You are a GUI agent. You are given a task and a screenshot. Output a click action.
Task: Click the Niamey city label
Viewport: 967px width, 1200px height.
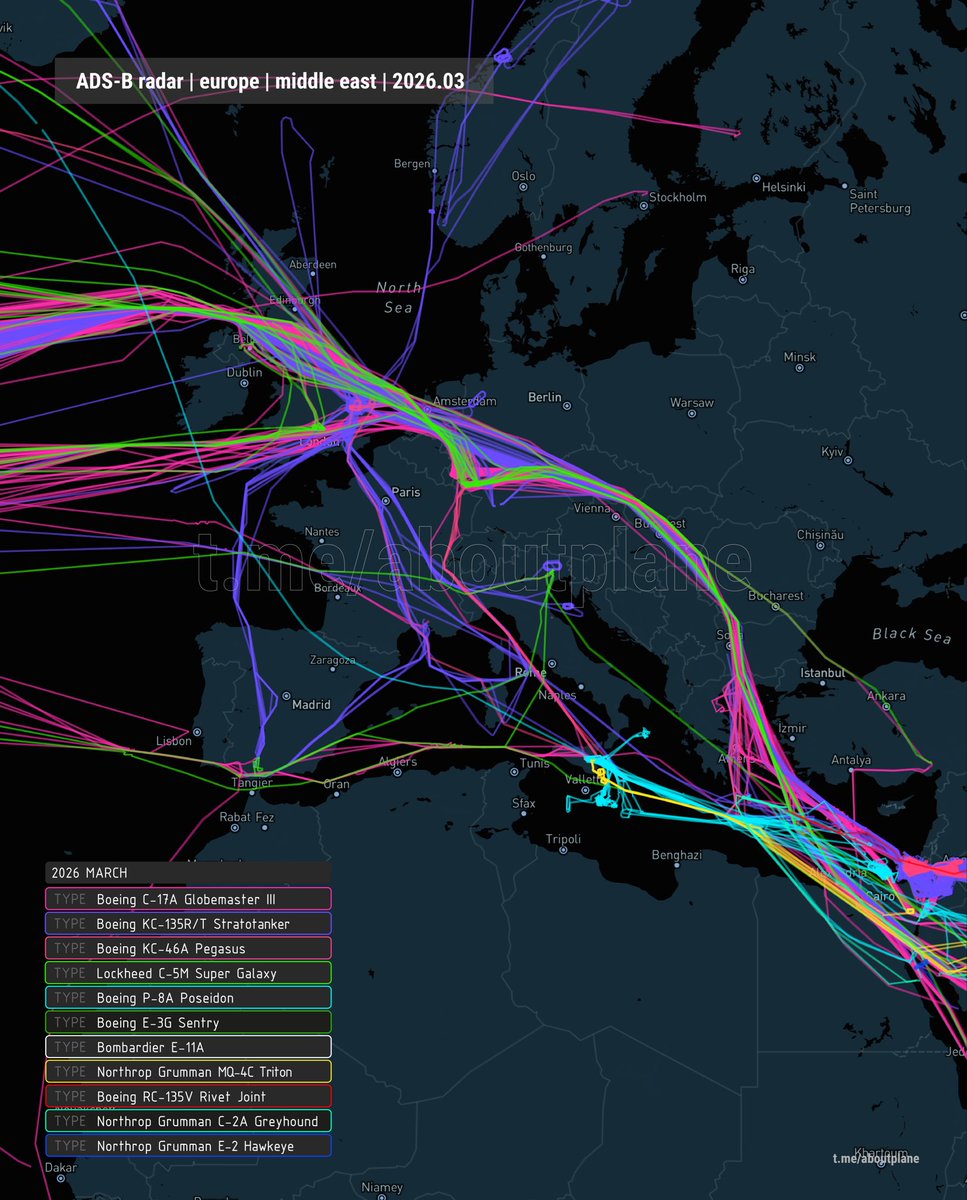381,1187
